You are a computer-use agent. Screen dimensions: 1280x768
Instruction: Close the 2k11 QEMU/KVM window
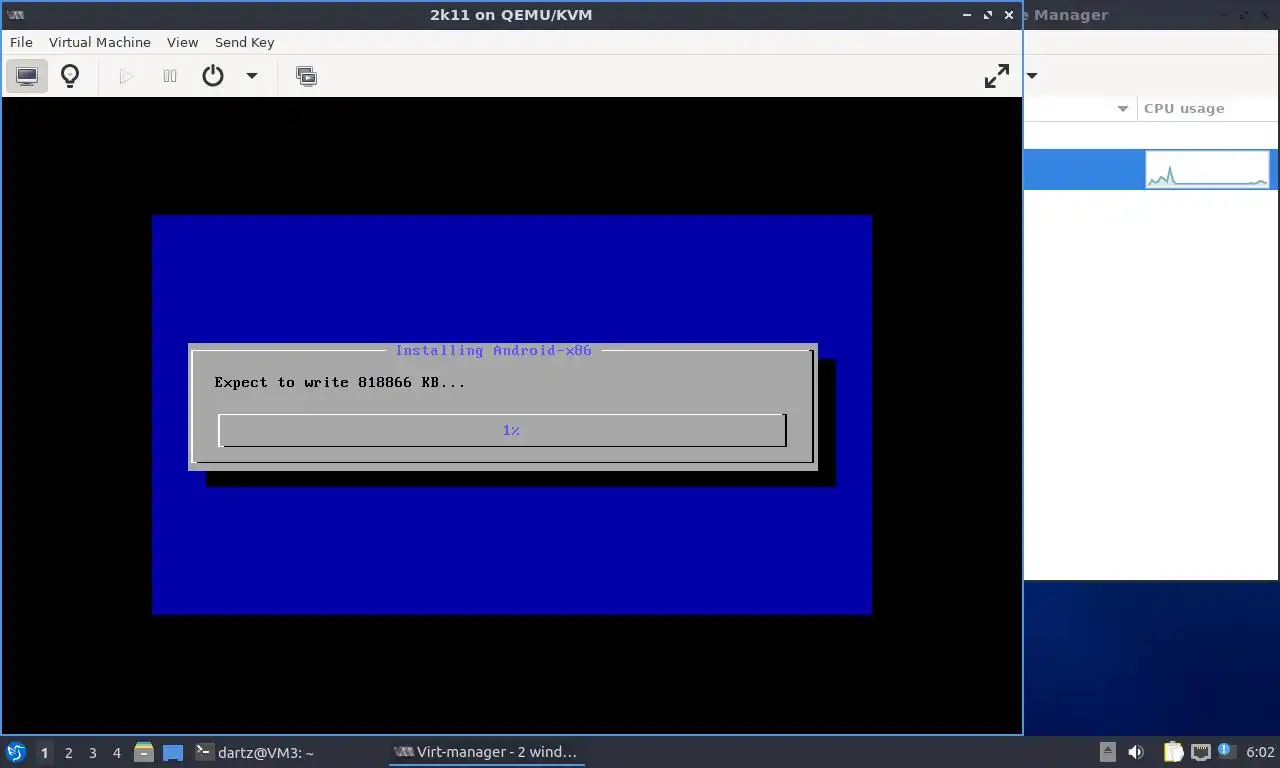pos(1009,15)
